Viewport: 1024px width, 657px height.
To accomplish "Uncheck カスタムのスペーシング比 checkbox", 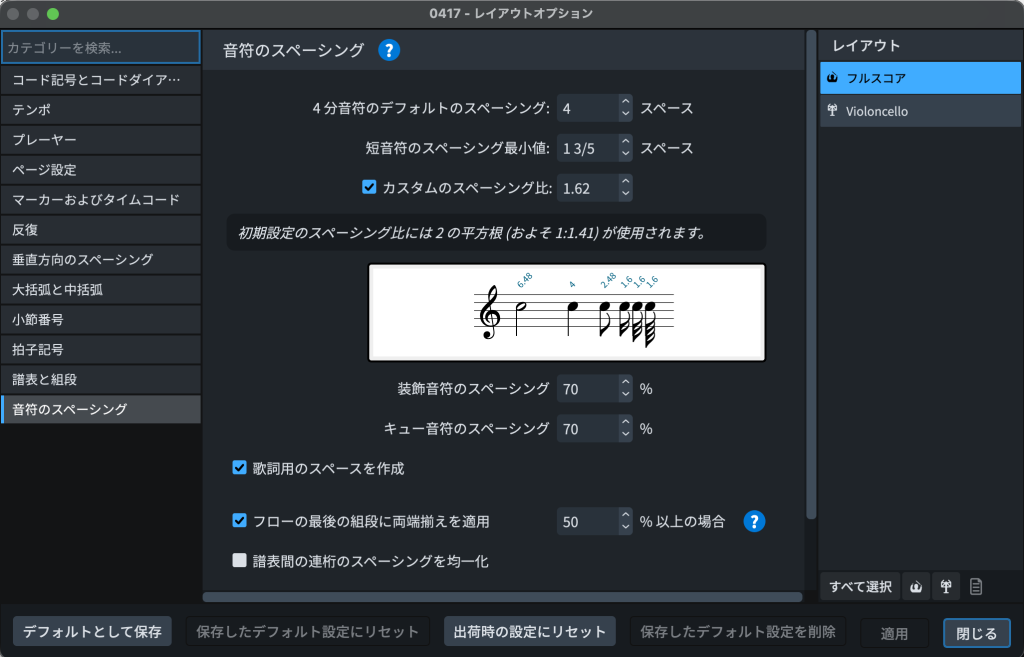I will (368, 186).
